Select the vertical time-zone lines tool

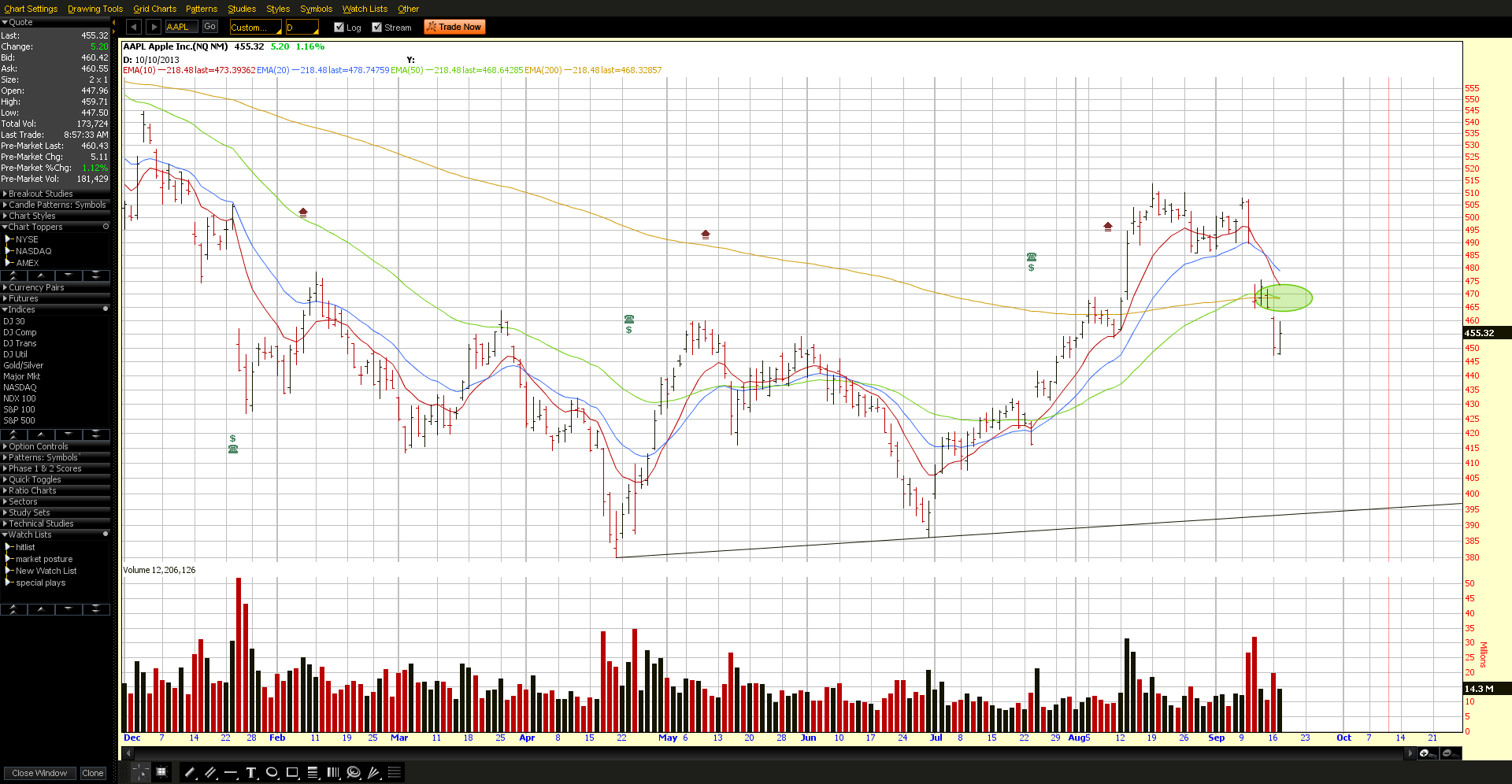(x=333, y=772)
